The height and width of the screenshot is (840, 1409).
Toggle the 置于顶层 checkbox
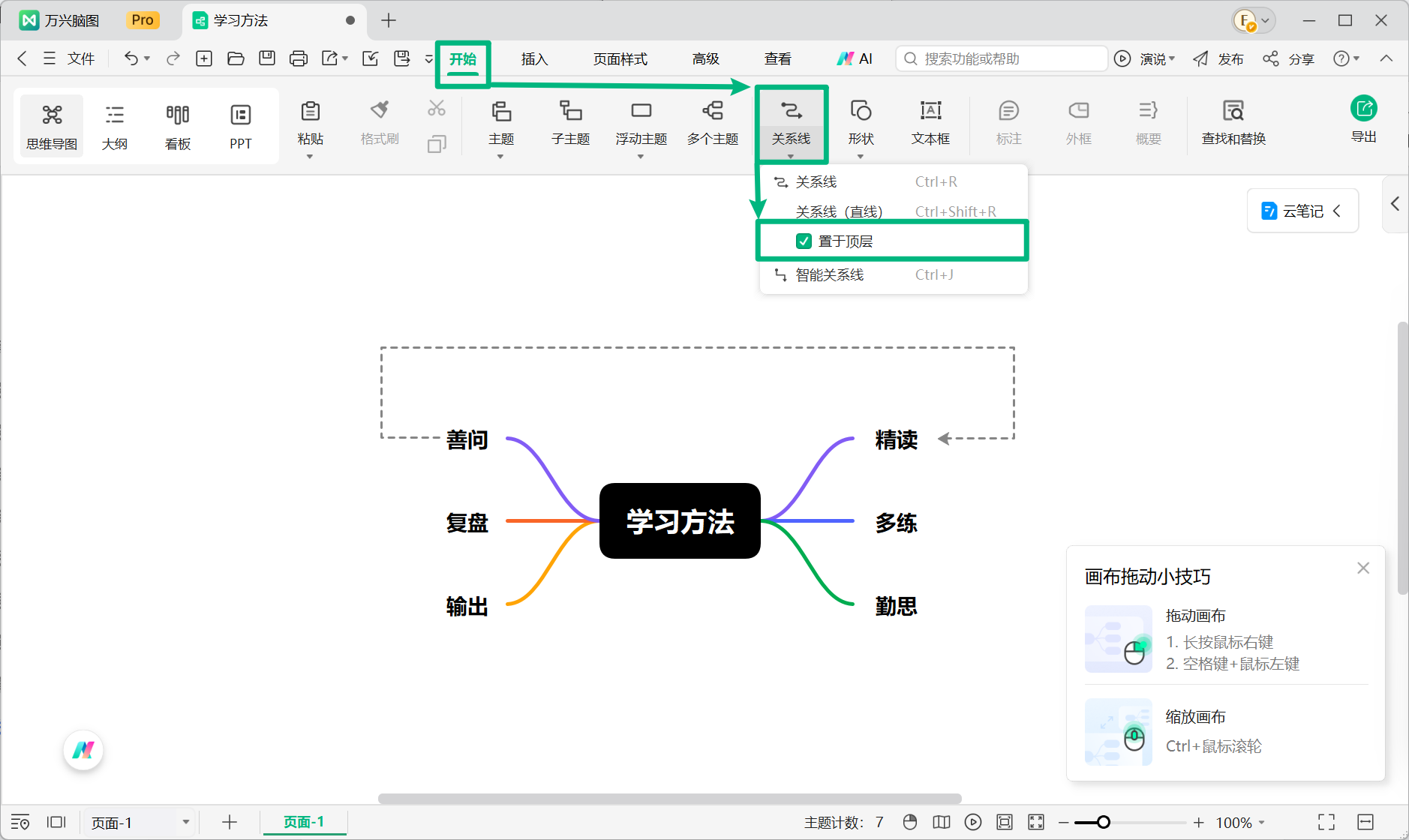pyautogui.click(x=804, y=241)
